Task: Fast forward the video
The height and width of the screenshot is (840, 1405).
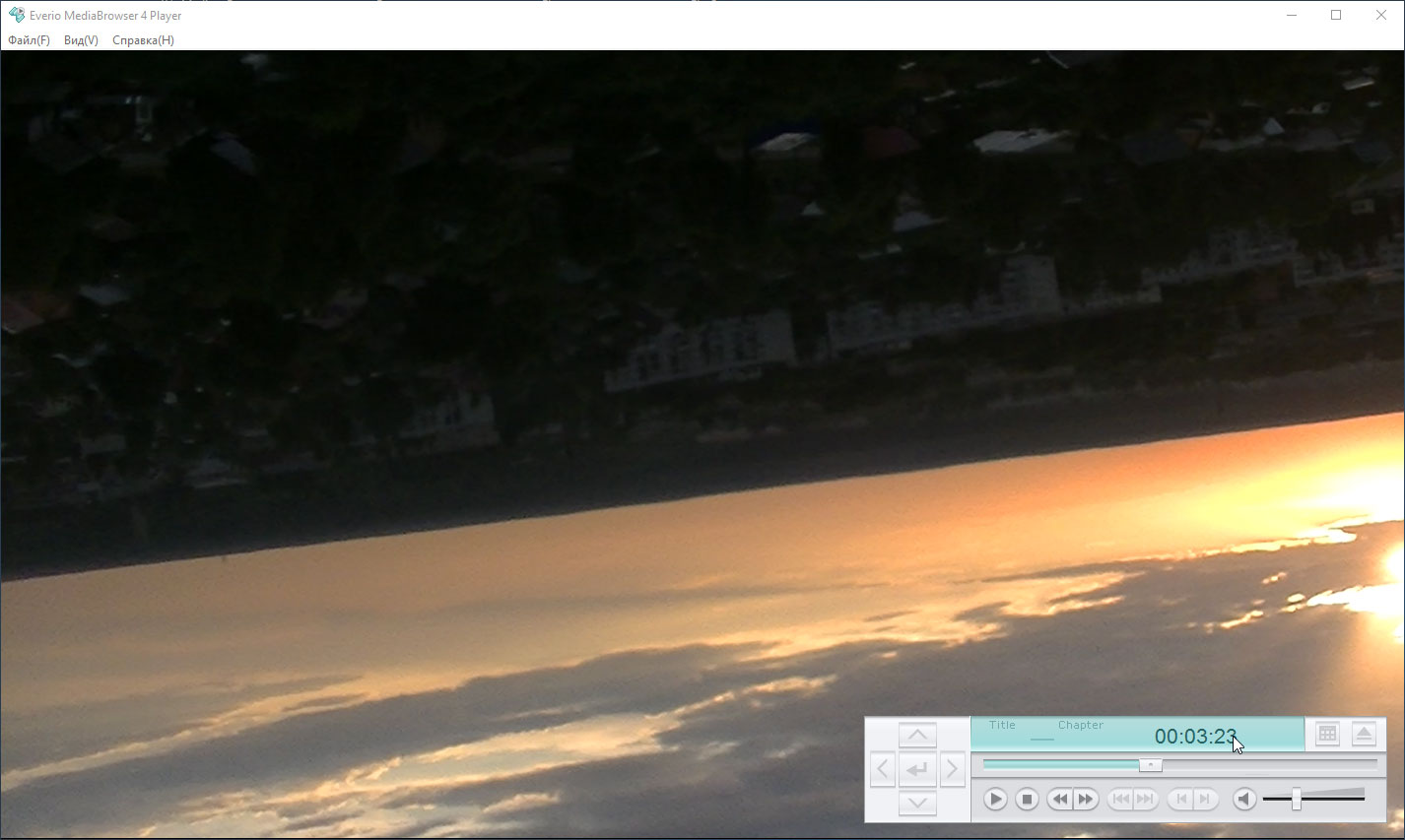Action: coord(1086,800)
